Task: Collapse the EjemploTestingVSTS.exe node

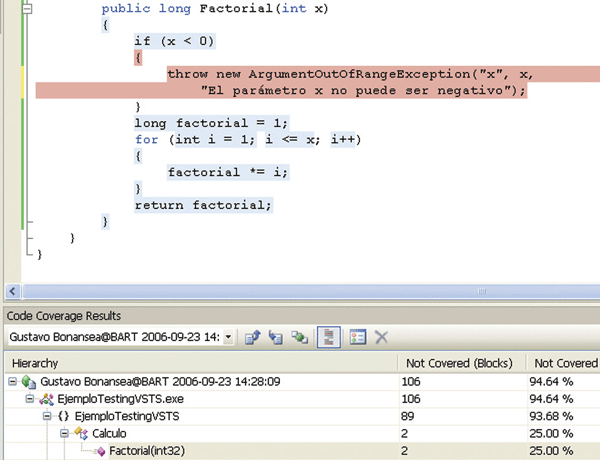Action: [28, 399]
